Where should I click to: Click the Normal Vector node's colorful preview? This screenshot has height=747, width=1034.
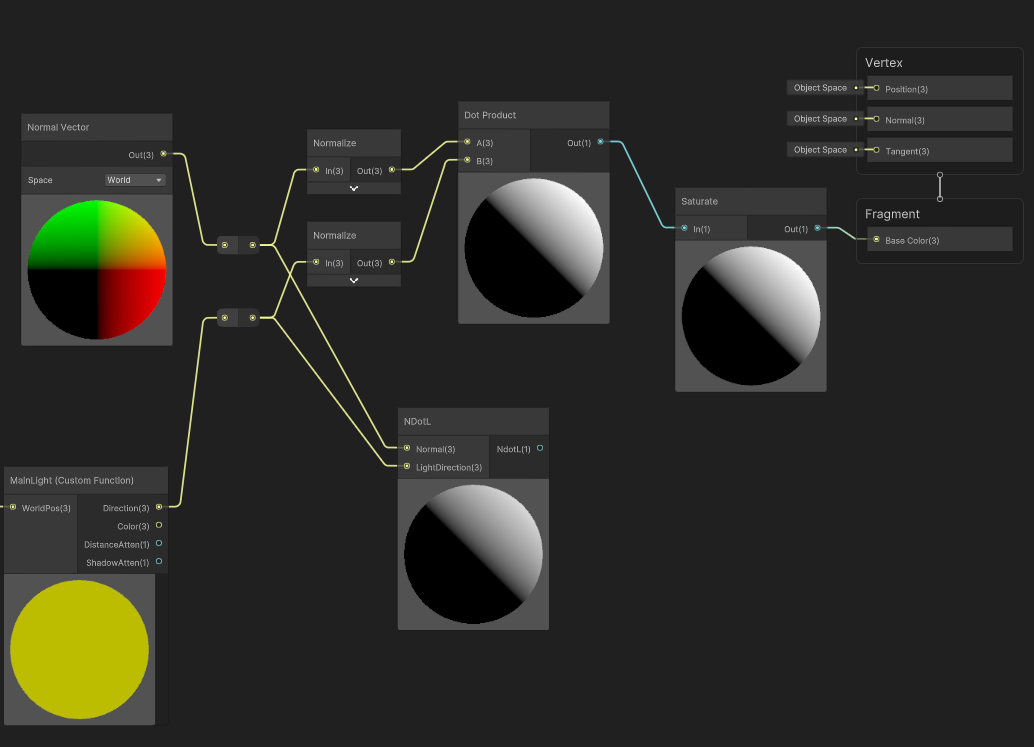click(97, 270)
